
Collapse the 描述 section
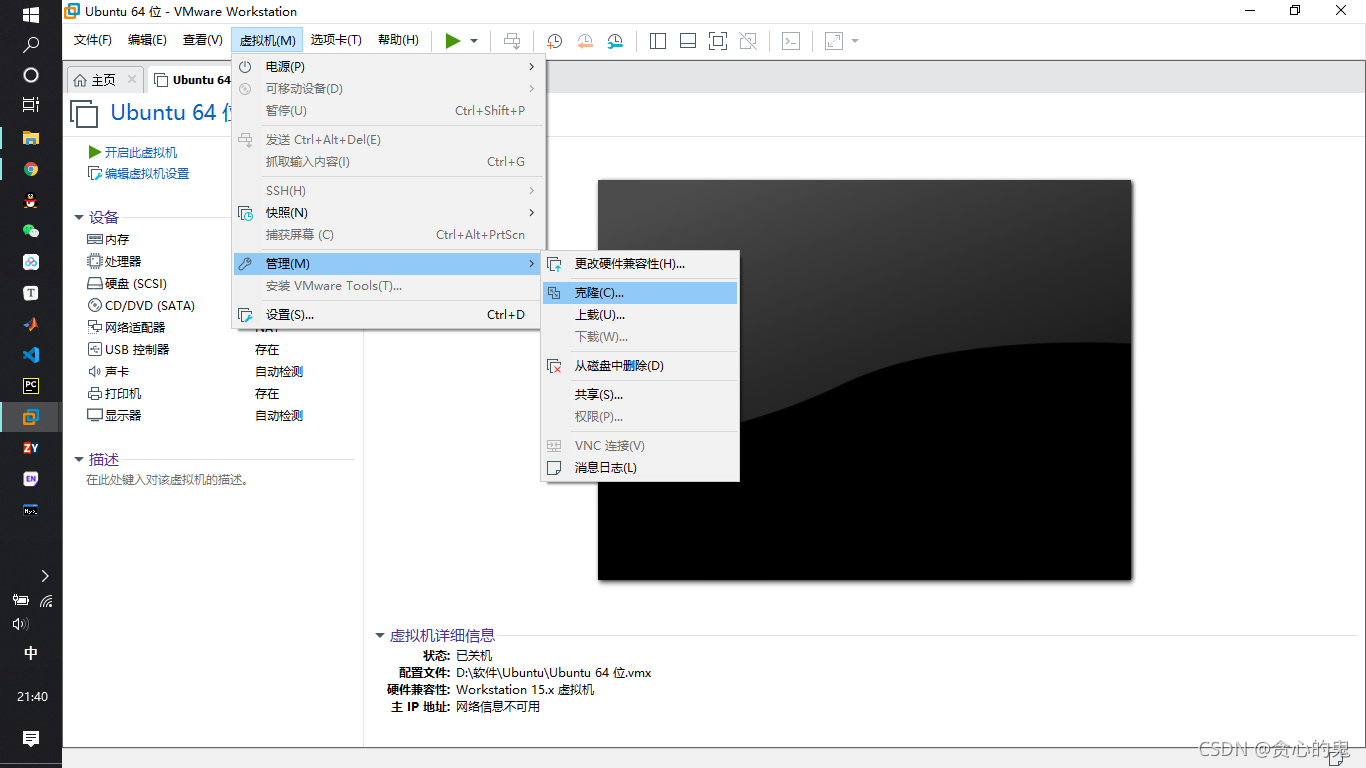click(x=79, y=459)
